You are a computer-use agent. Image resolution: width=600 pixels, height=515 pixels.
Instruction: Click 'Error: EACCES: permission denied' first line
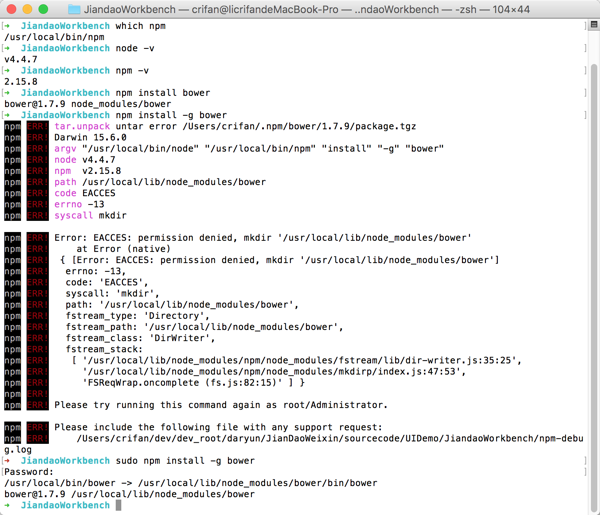[x=262, y=238]
